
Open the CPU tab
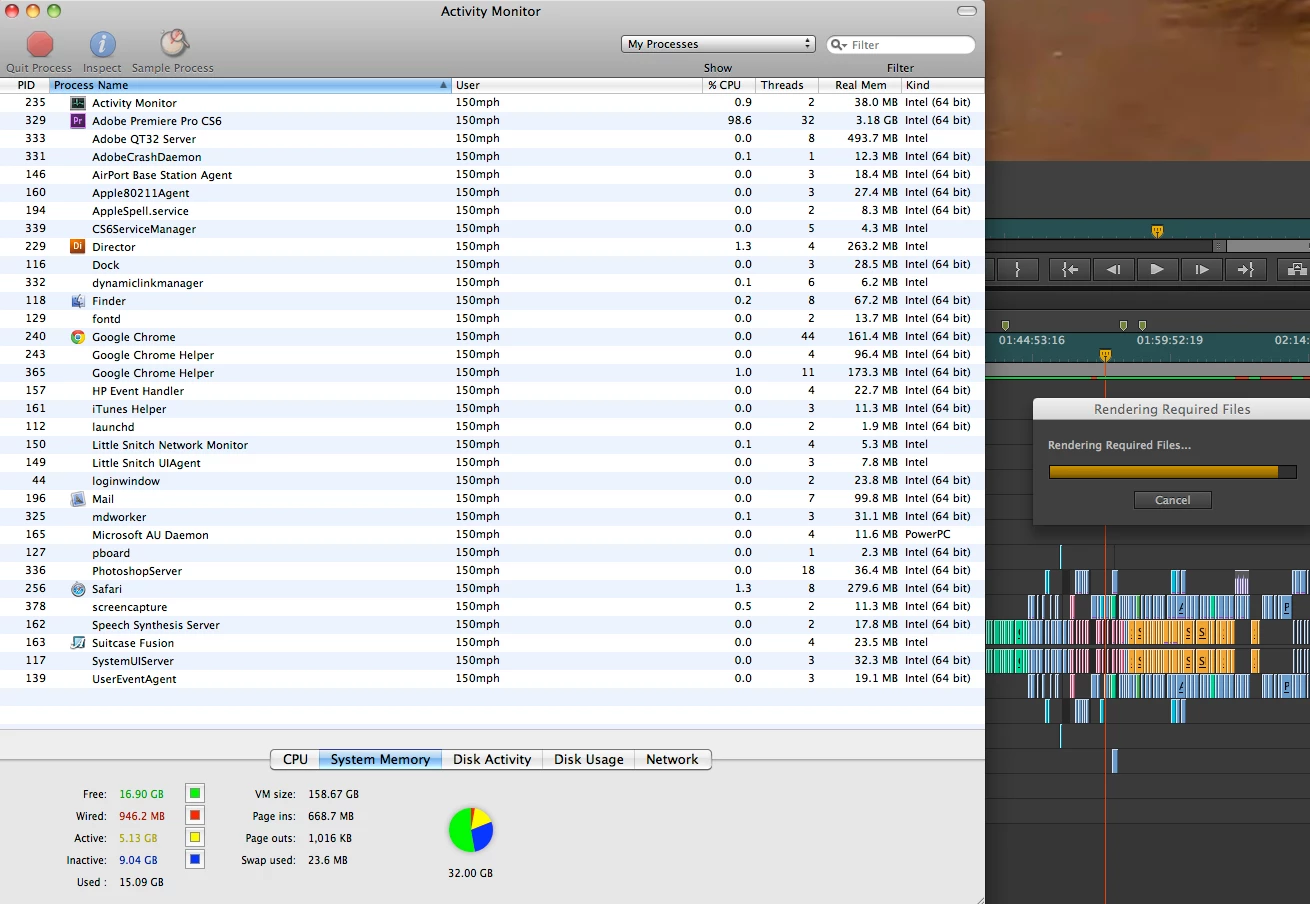295,759
